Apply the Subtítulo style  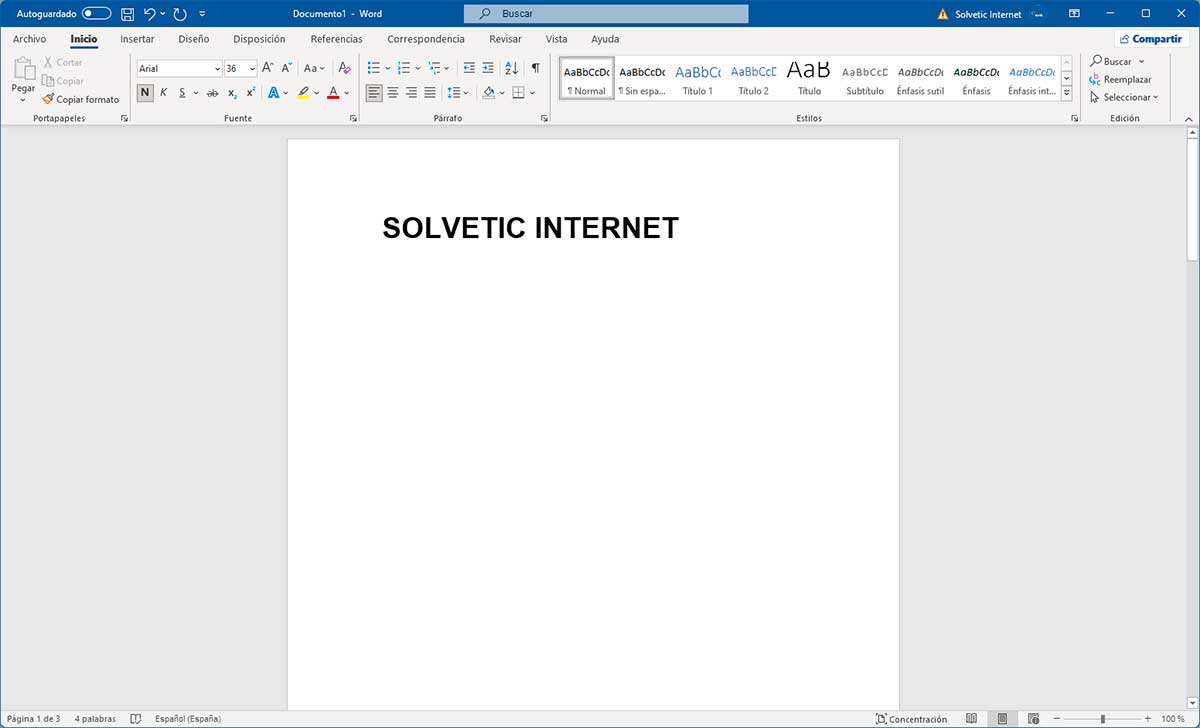pos(865,78)
